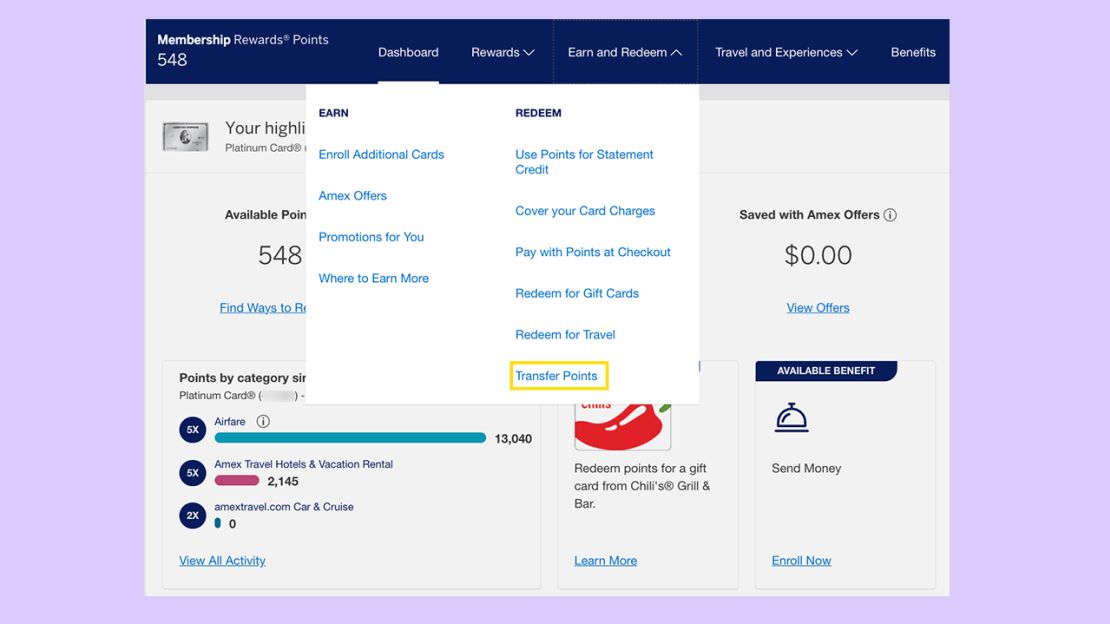
Task: Click the EARN column heading
Action: (333, 113)
